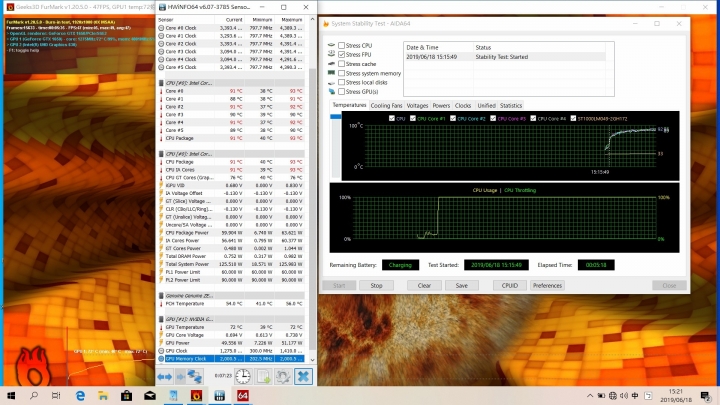This screenshot has width=720, height=405.
Task: Open the Powers tab
Action: pyautogui.click(x=441, y=106)
